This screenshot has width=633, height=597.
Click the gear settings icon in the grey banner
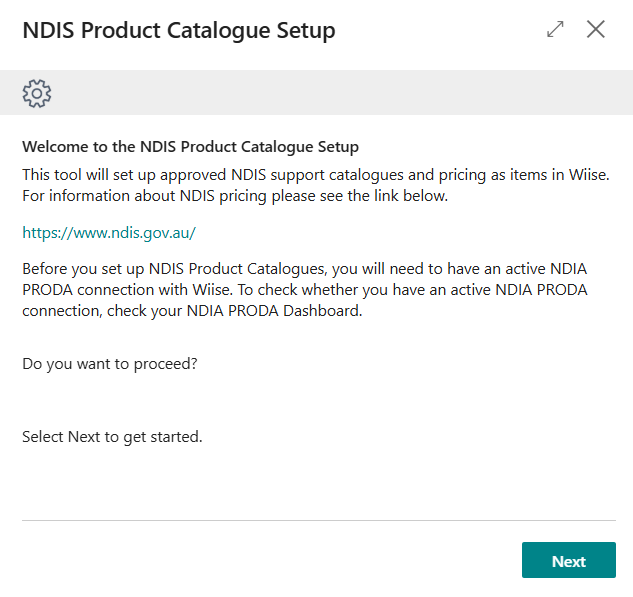click(x=37, y=93)
